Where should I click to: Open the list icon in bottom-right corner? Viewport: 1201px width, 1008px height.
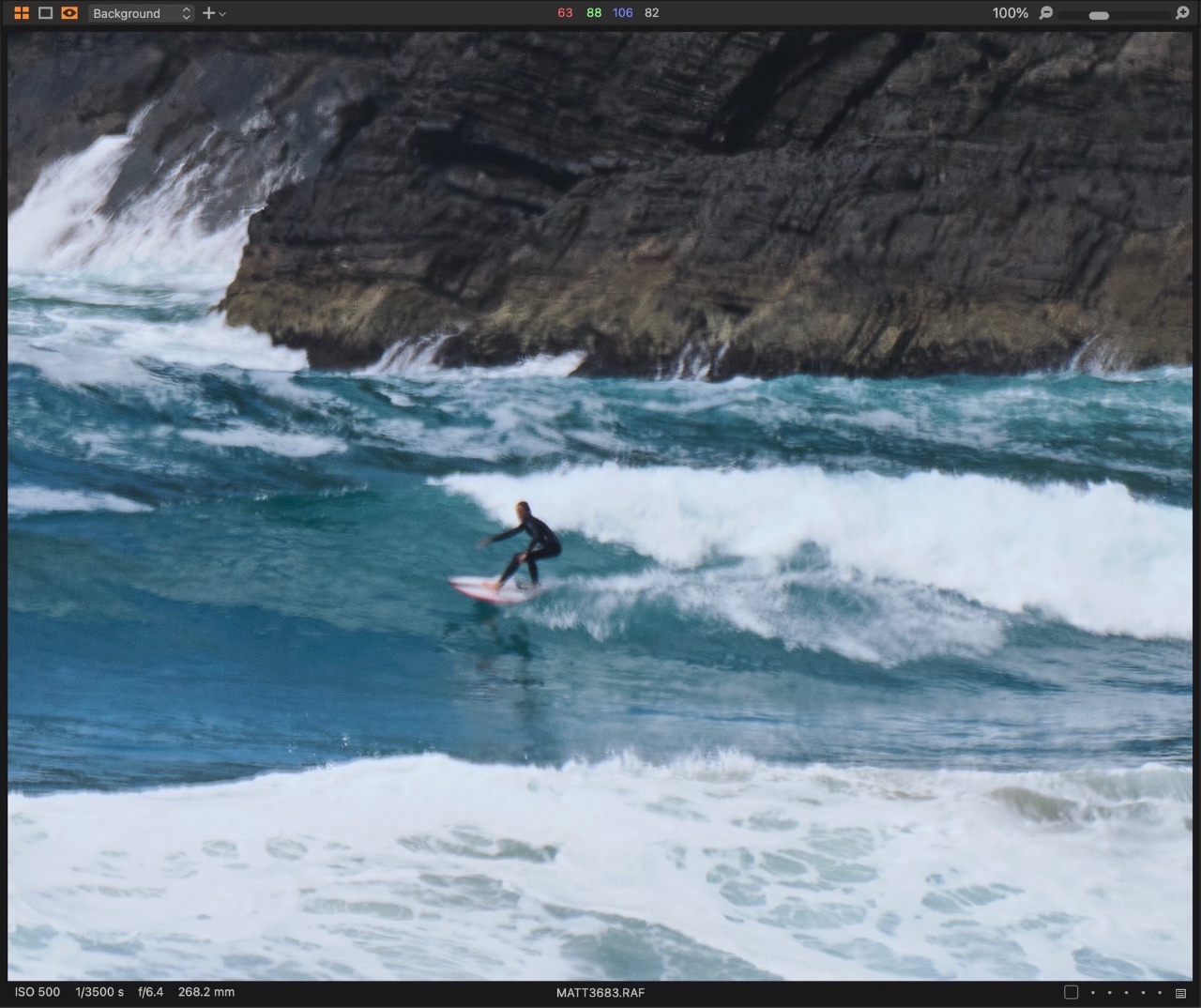click(x=1180, y=992)
